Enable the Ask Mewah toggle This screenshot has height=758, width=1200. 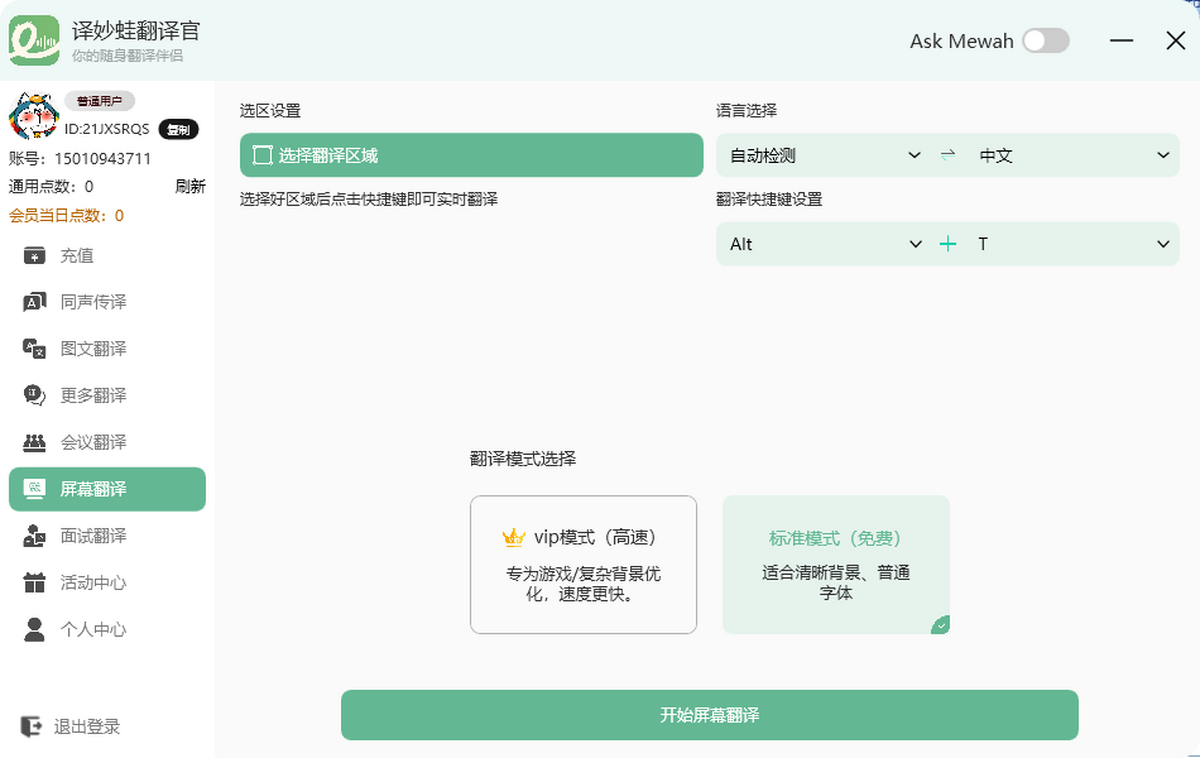pyautogui.click(x=1046, y=41)
